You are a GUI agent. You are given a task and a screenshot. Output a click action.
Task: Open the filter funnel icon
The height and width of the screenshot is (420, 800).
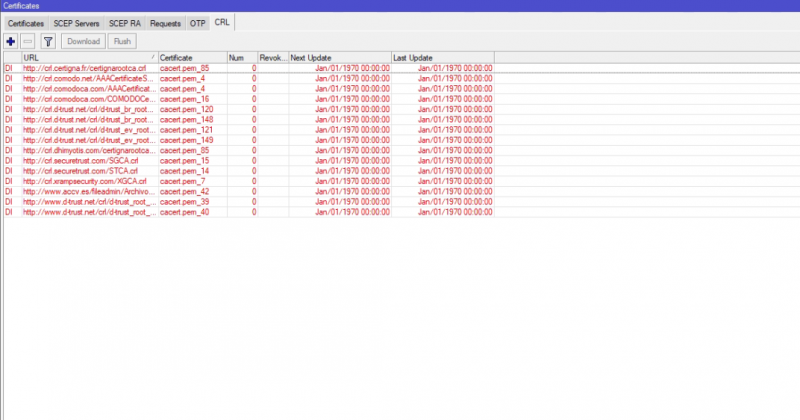(47, 41)
